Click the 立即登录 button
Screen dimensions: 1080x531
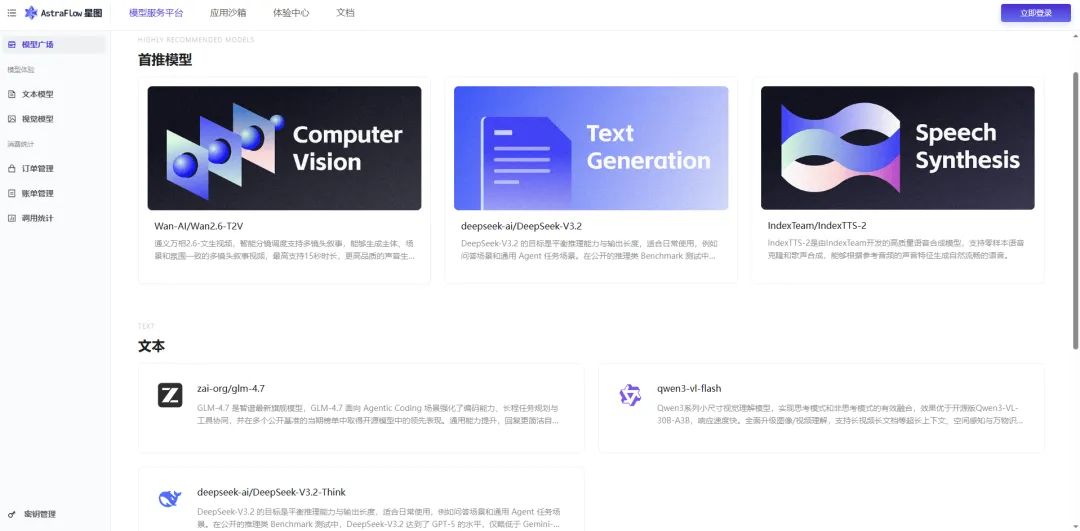1036,13
